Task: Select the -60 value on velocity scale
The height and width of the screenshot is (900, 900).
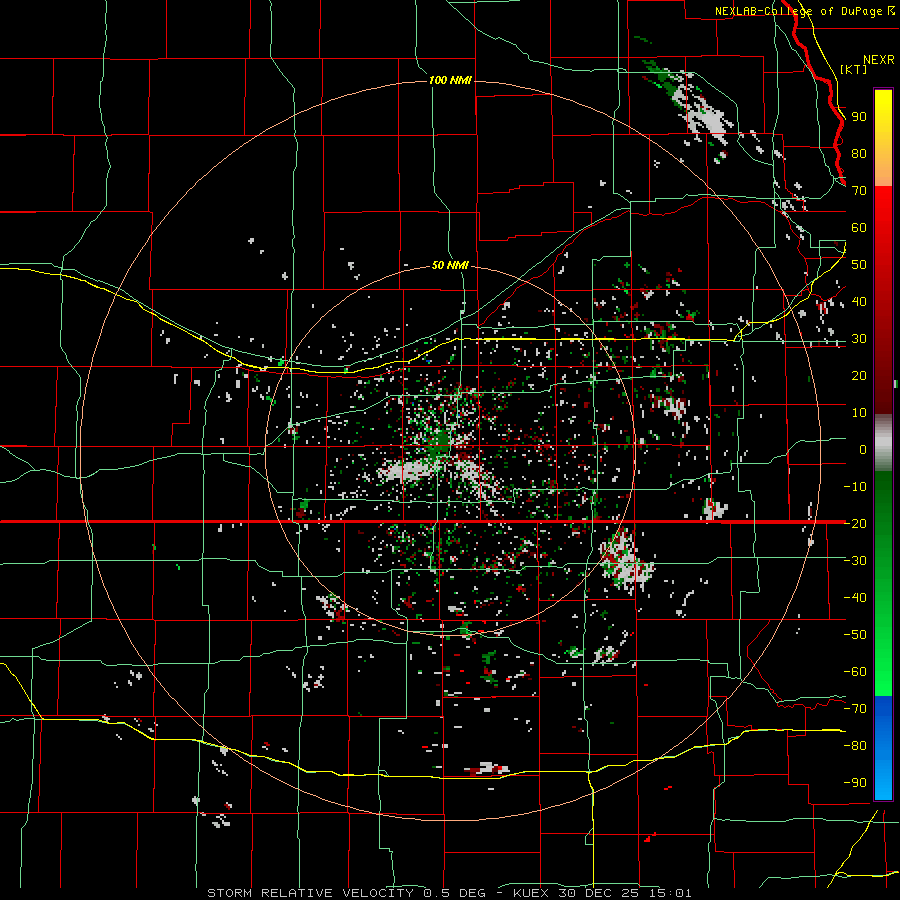Action: click(855, 672)
